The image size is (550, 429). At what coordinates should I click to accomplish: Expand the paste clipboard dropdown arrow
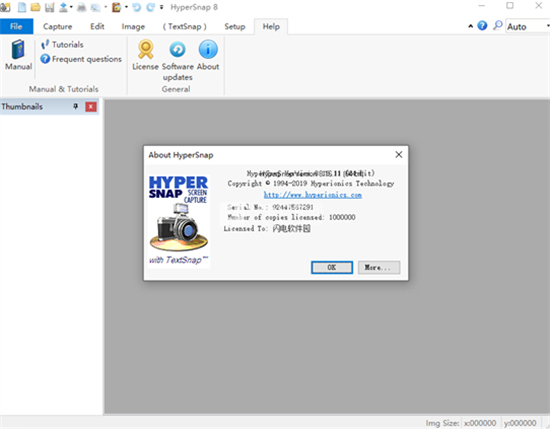(126, 7)
